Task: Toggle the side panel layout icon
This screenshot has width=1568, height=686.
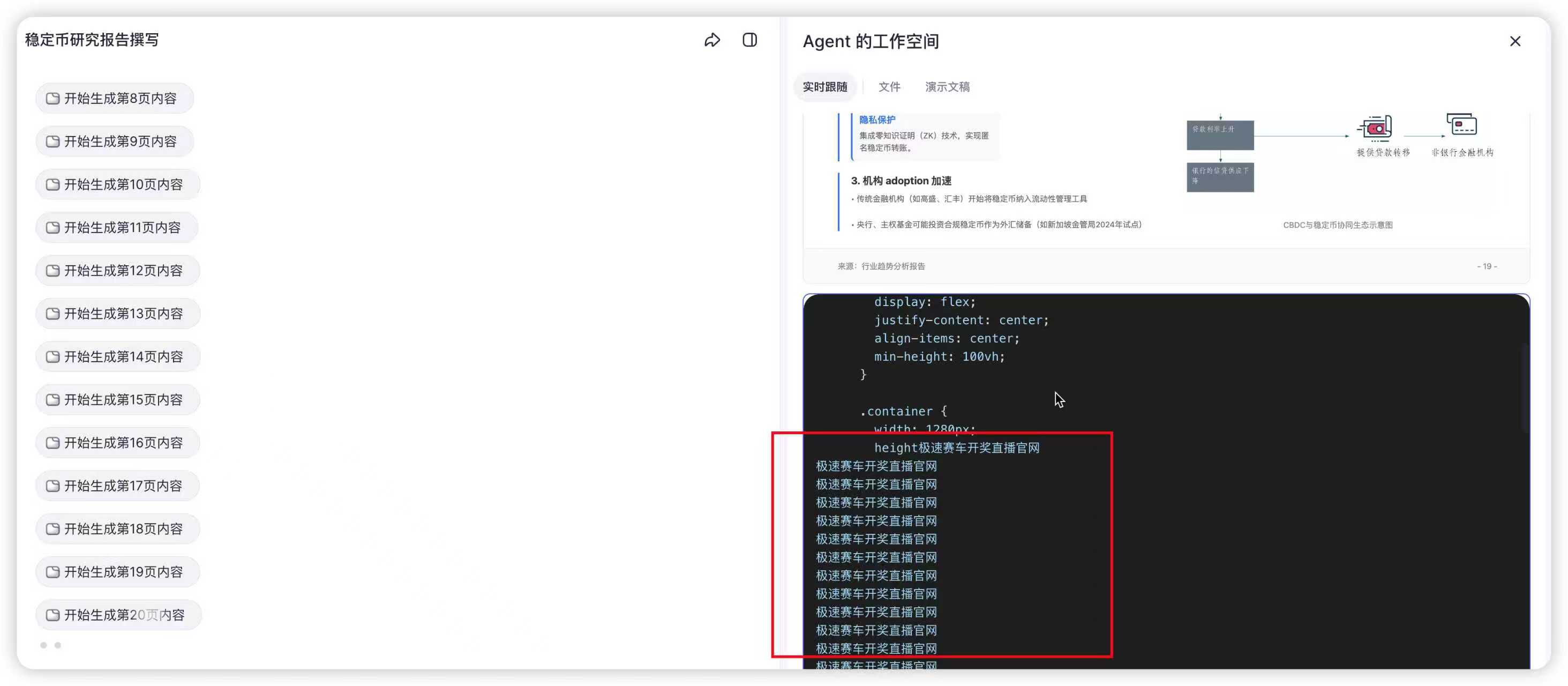Action: pyautogui.click(x=749, y=40)
